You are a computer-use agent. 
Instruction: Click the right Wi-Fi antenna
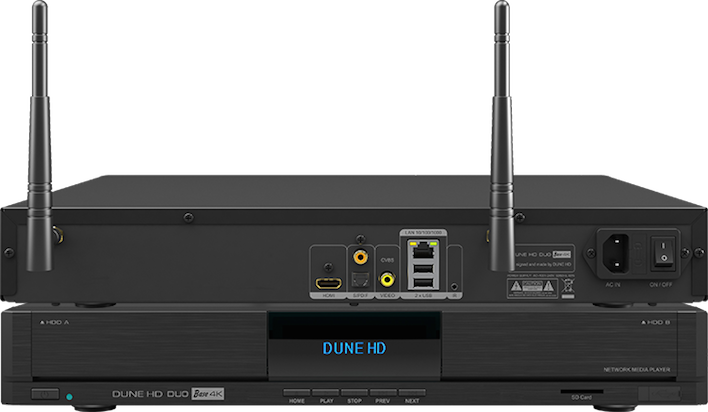[x=502, y=136]
